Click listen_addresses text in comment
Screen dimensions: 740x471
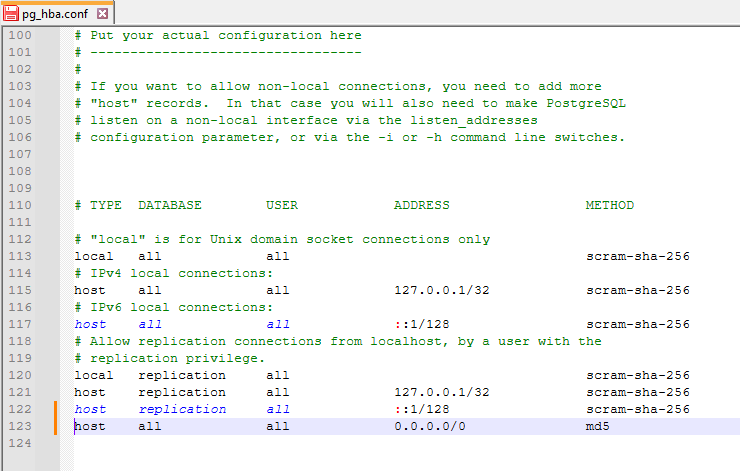(474, 120)
